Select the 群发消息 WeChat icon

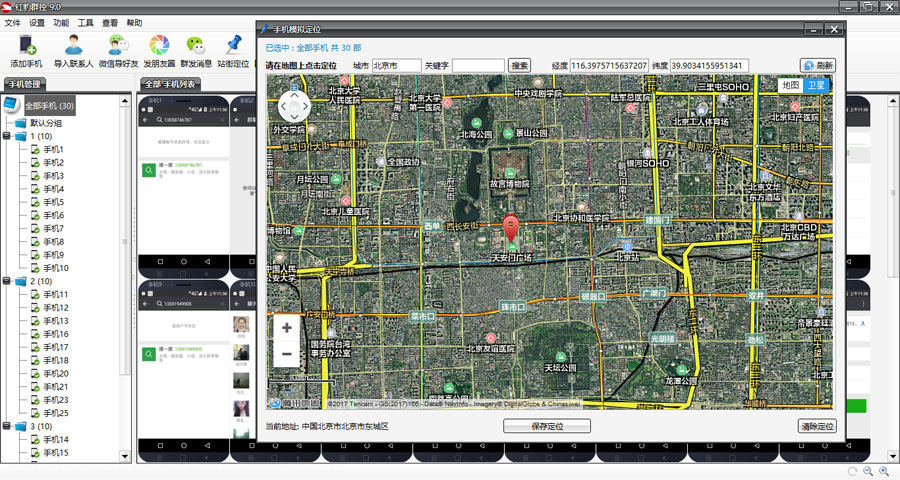[x=196, y=51]
